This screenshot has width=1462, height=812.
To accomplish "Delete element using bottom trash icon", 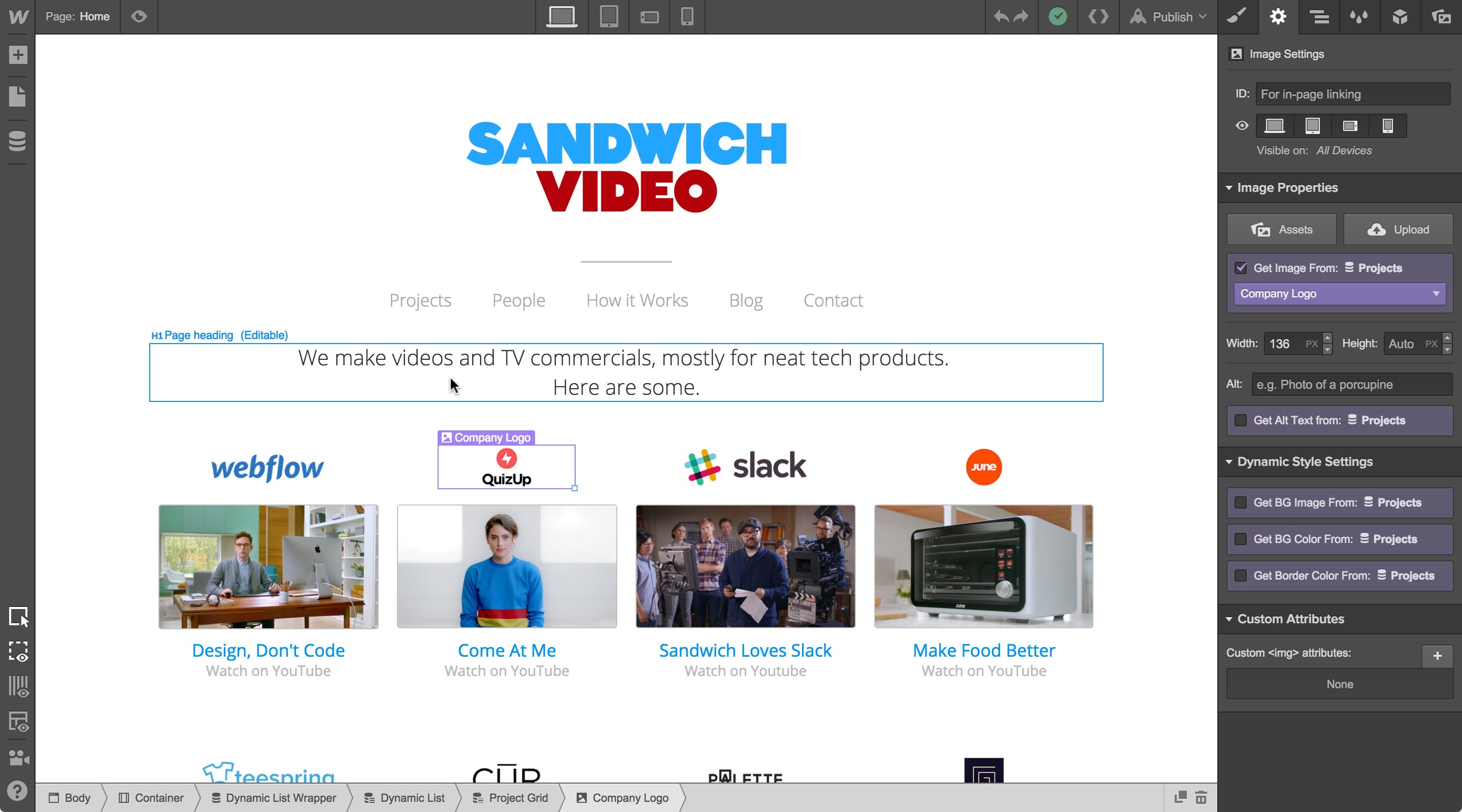I will coord(1201,797).
